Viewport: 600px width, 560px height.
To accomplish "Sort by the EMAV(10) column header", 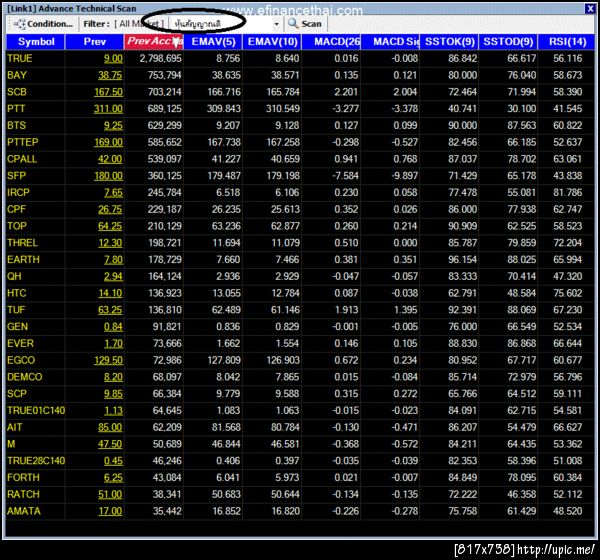I will click(272, 42).
